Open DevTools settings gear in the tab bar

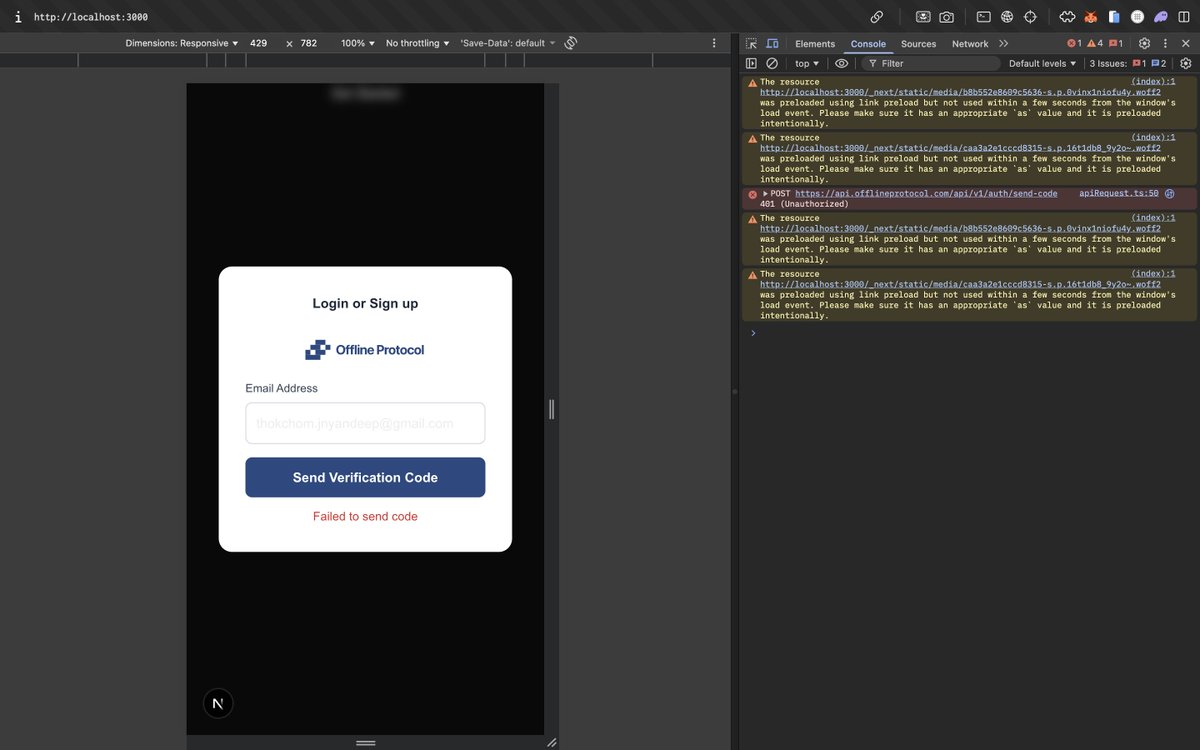[x=1145, y=44]
